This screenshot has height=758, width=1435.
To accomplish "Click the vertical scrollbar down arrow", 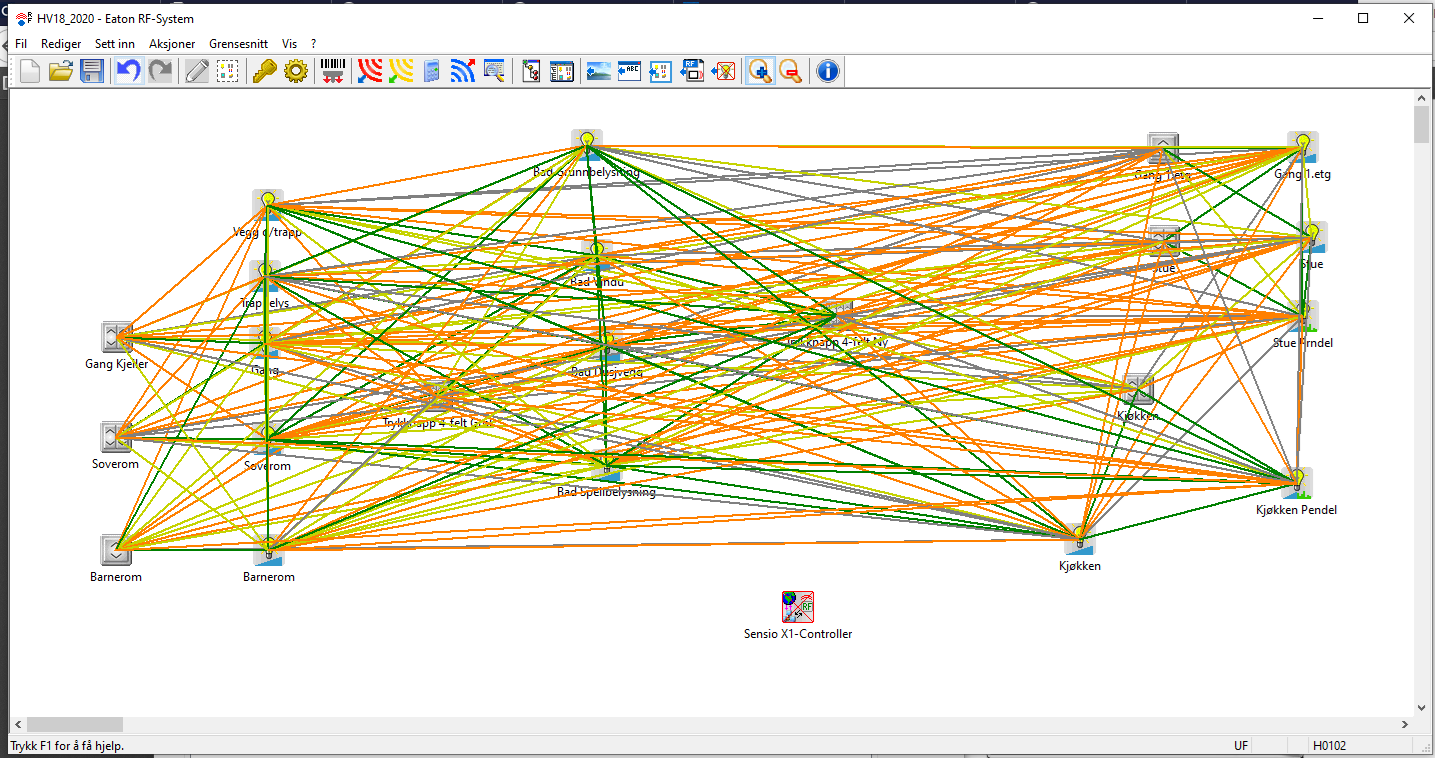I will pyautogui.click(x=1422, y=707).
